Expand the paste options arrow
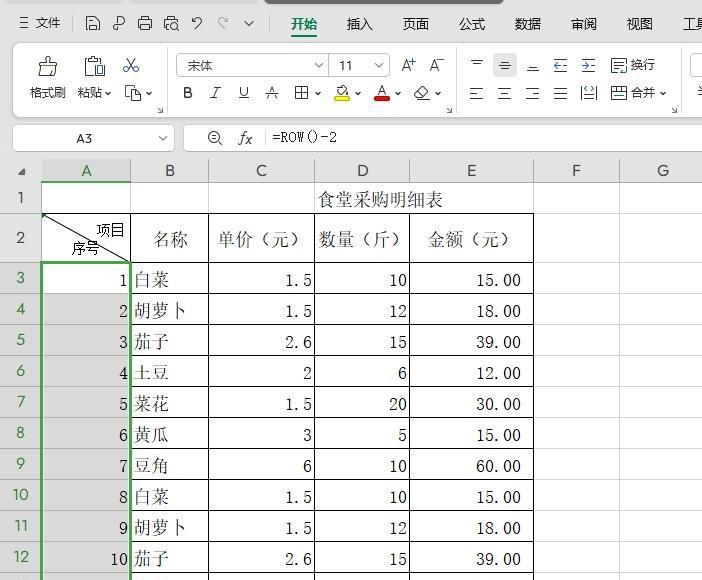702x580 pixels. (108, 94)
